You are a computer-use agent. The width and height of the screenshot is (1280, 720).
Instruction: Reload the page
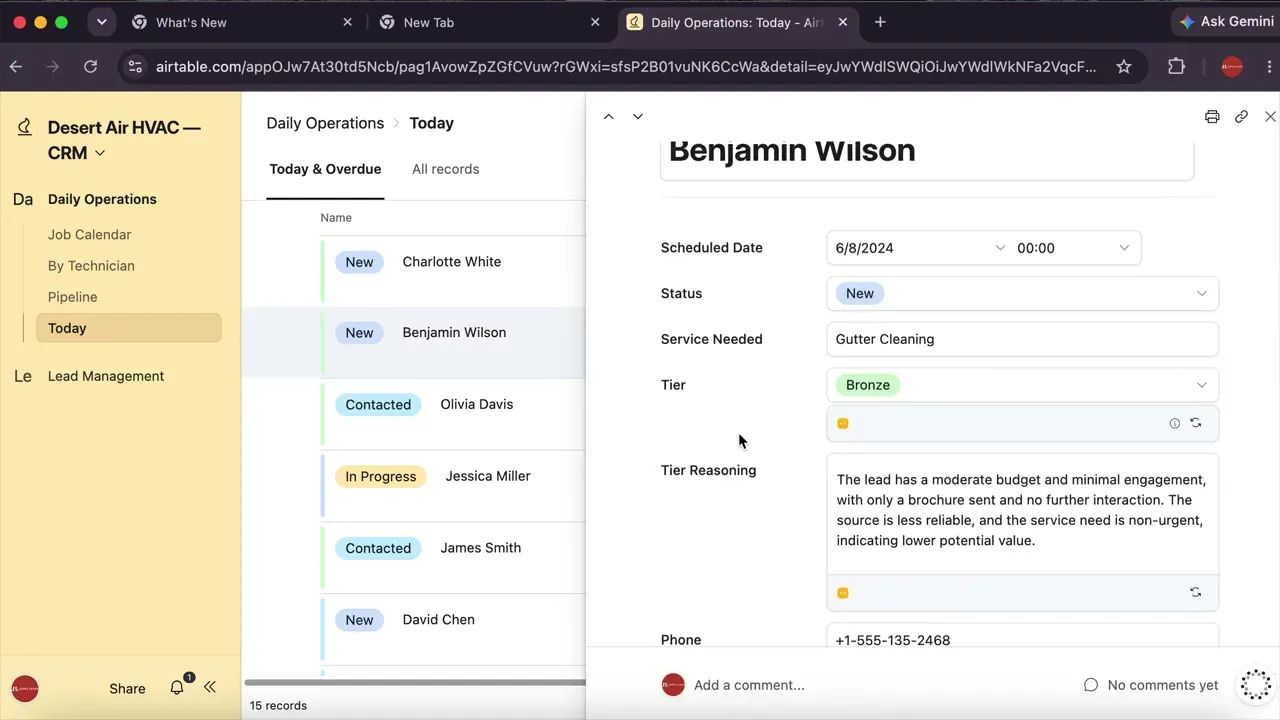(90, 67)
